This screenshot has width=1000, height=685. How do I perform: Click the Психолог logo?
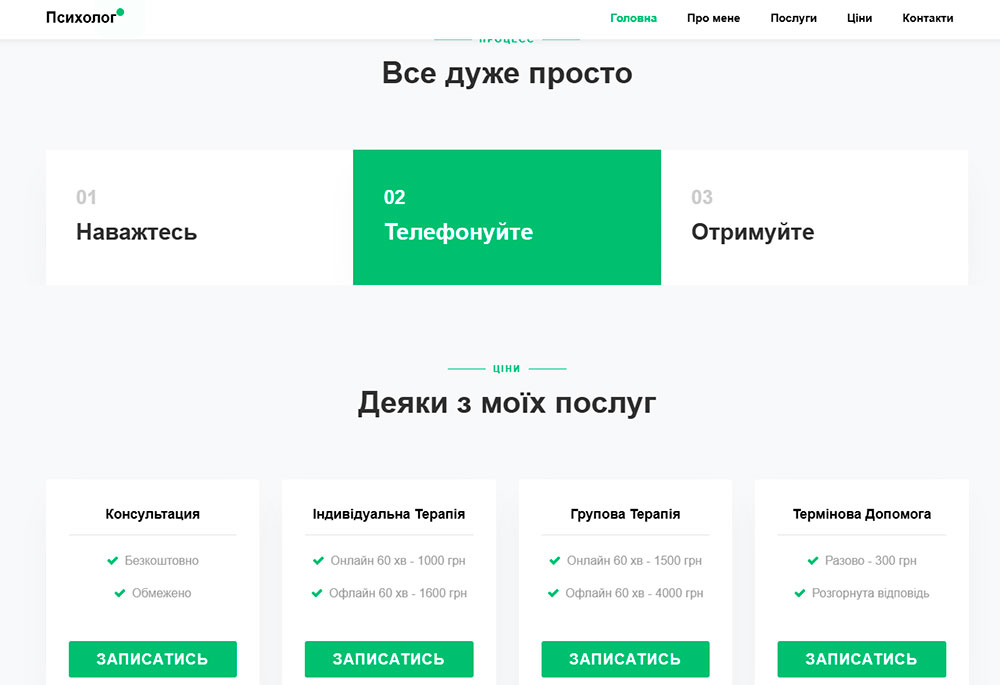pos(82,18)
